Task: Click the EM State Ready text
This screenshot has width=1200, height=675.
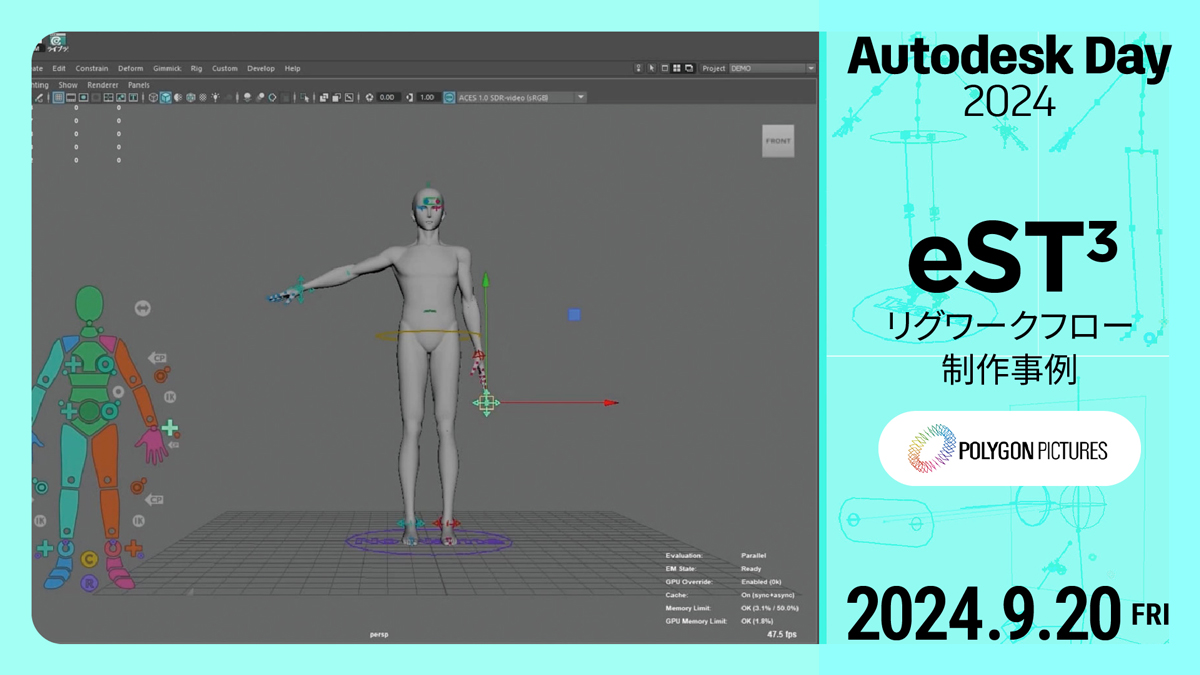Action: tap(750, 568)
